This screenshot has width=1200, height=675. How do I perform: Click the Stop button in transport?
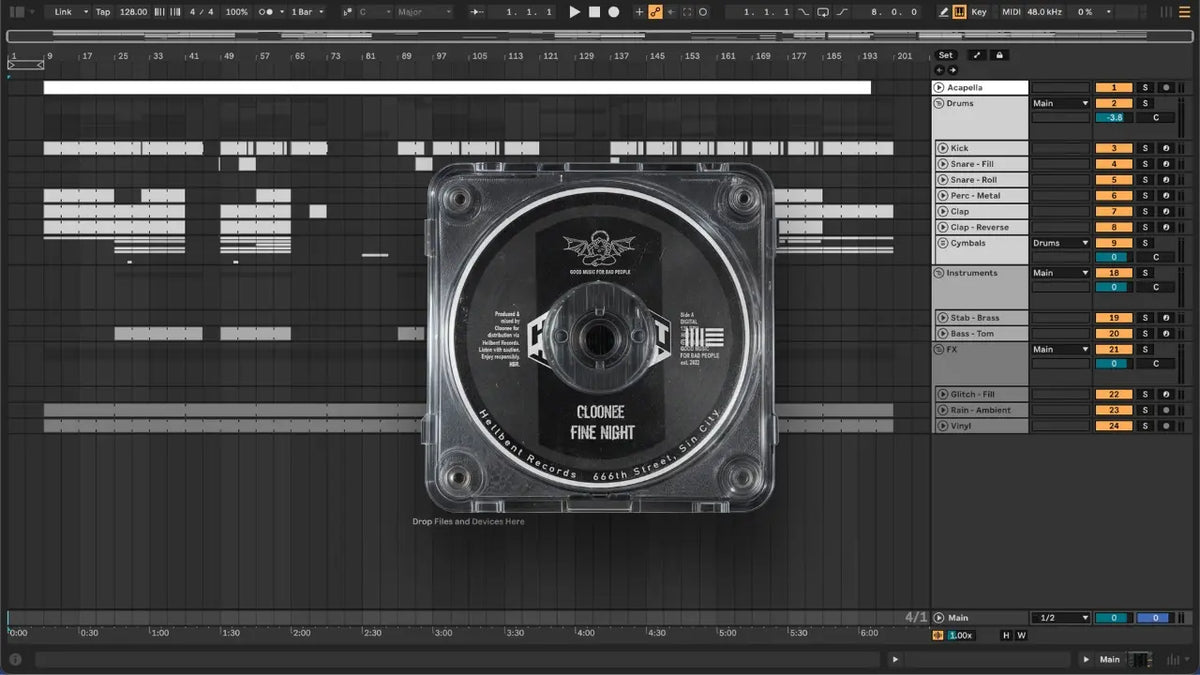(594, 12)
